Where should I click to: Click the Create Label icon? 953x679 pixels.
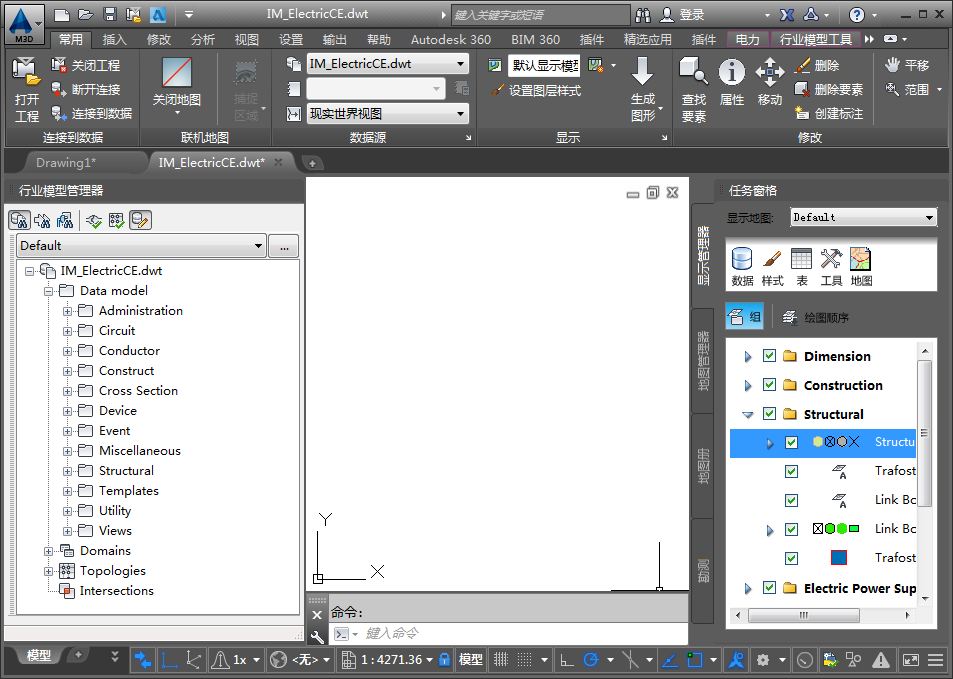(x=803, y=113)
